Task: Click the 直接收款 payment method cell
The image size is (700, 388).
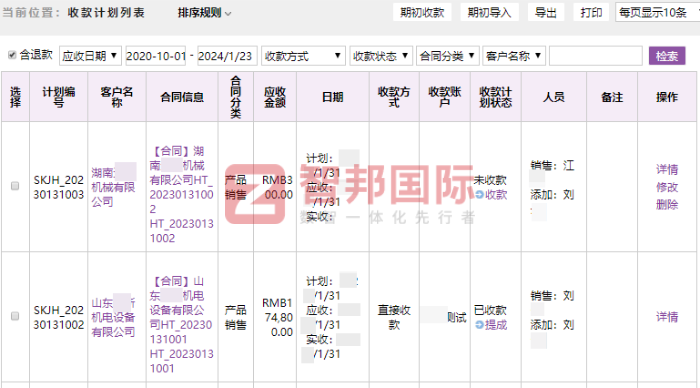Action: (x=394, y=317)
